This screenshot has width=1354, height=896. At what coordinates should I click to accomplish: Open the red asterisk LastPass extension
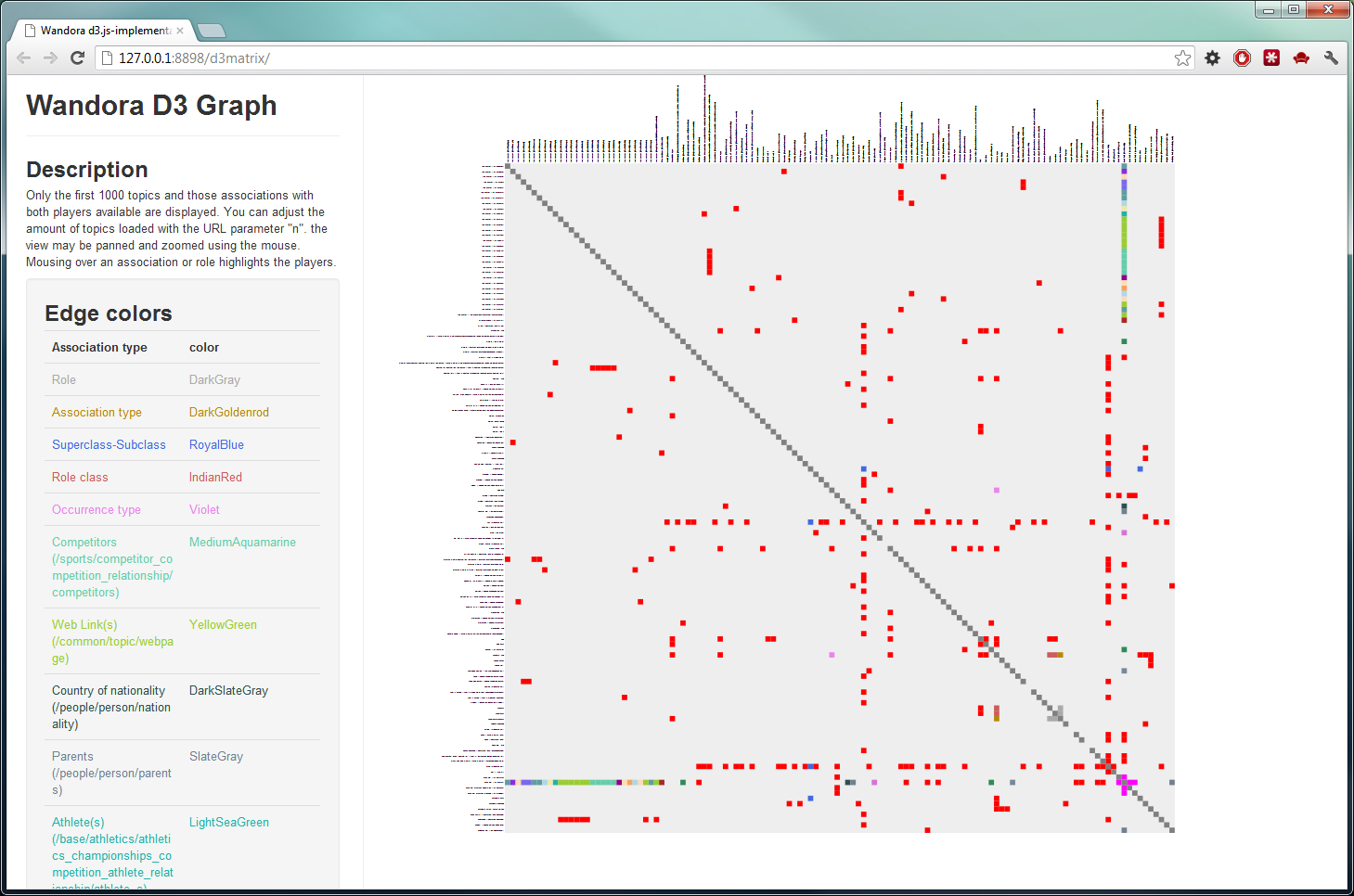[x=1271, y=58]
